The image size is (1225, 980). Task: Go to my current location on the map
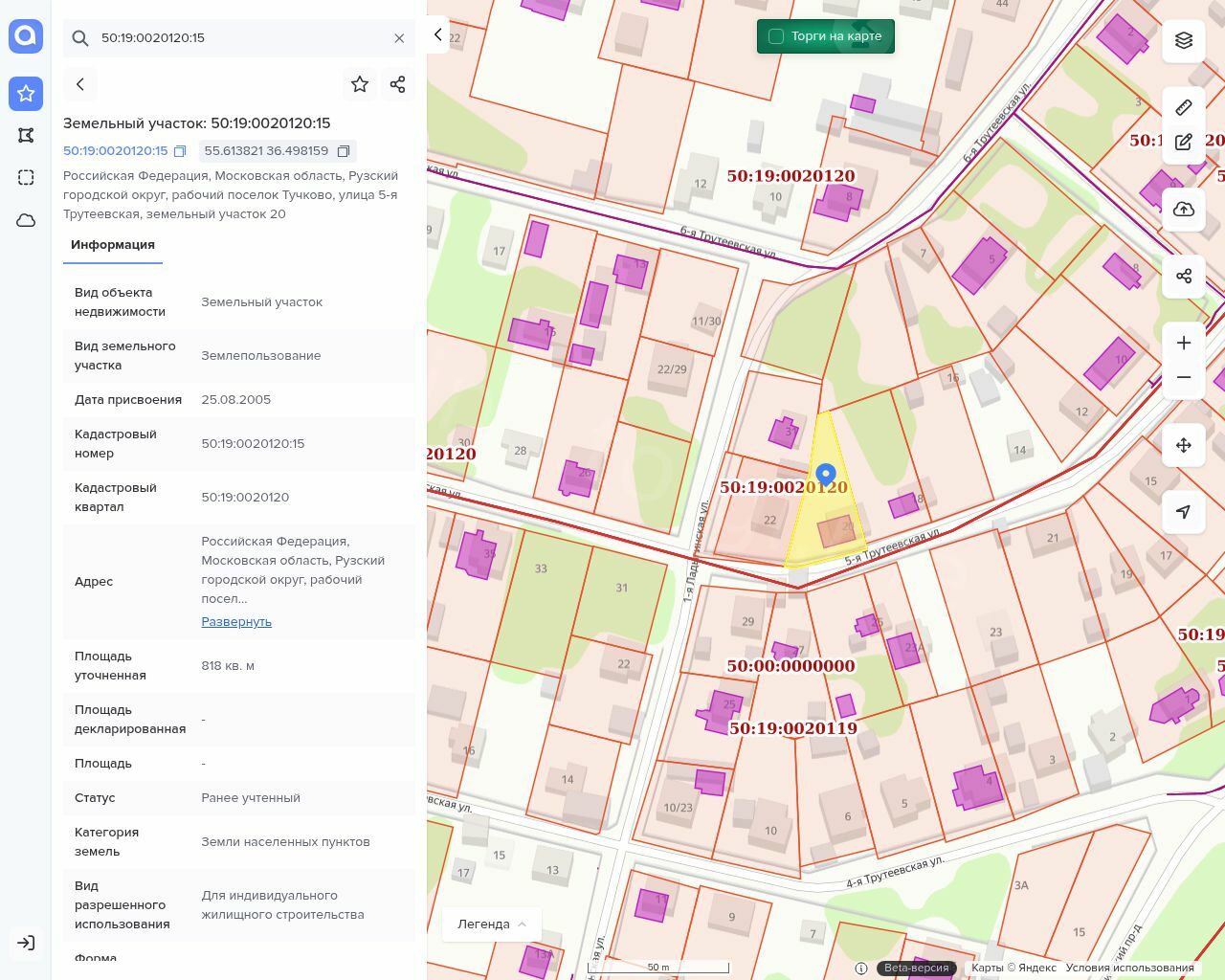tap(1184, 512)
